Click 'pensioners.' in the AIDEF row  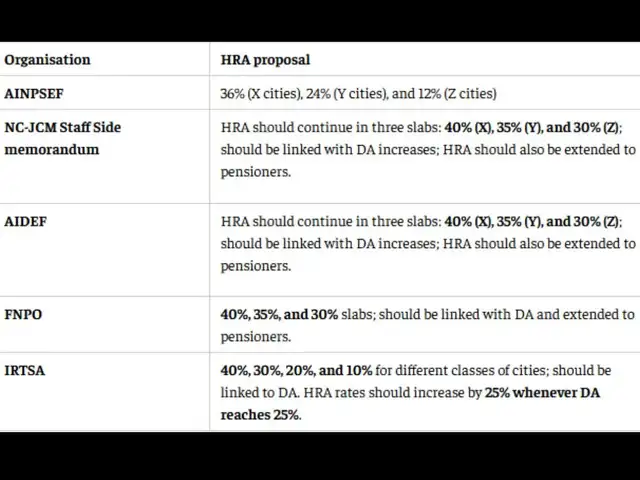(256, 267)
